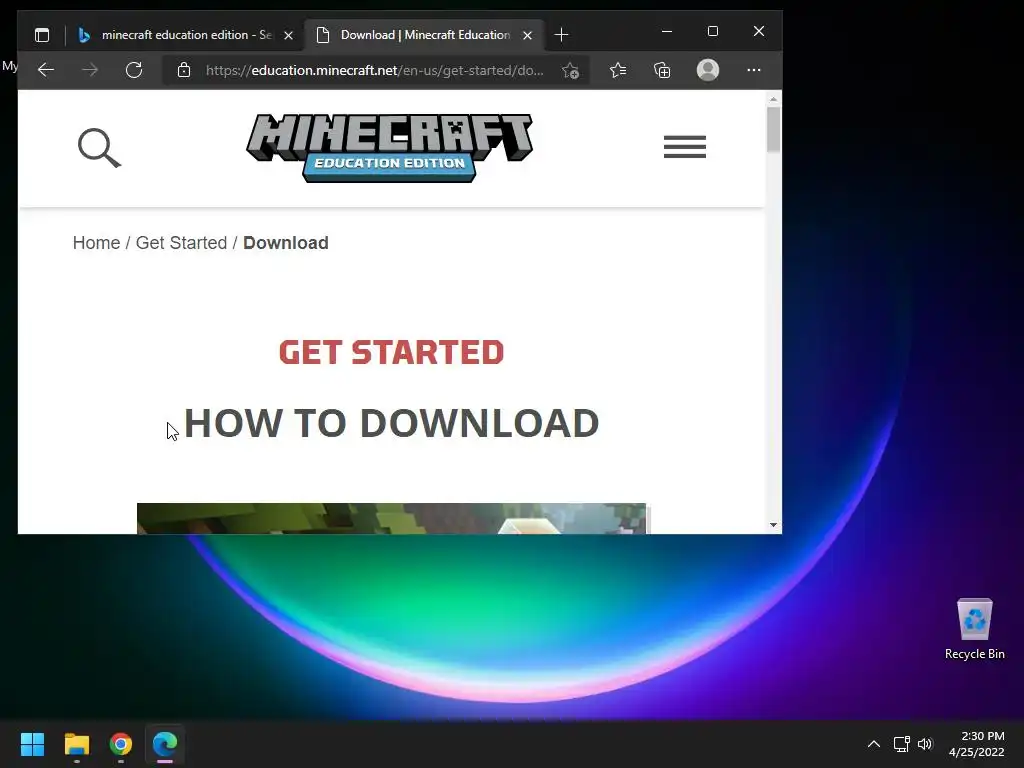This screenshot has width=1024, height=768.
Task: Close the Download | Minecraft Education tab
Action: coord(527,35)
